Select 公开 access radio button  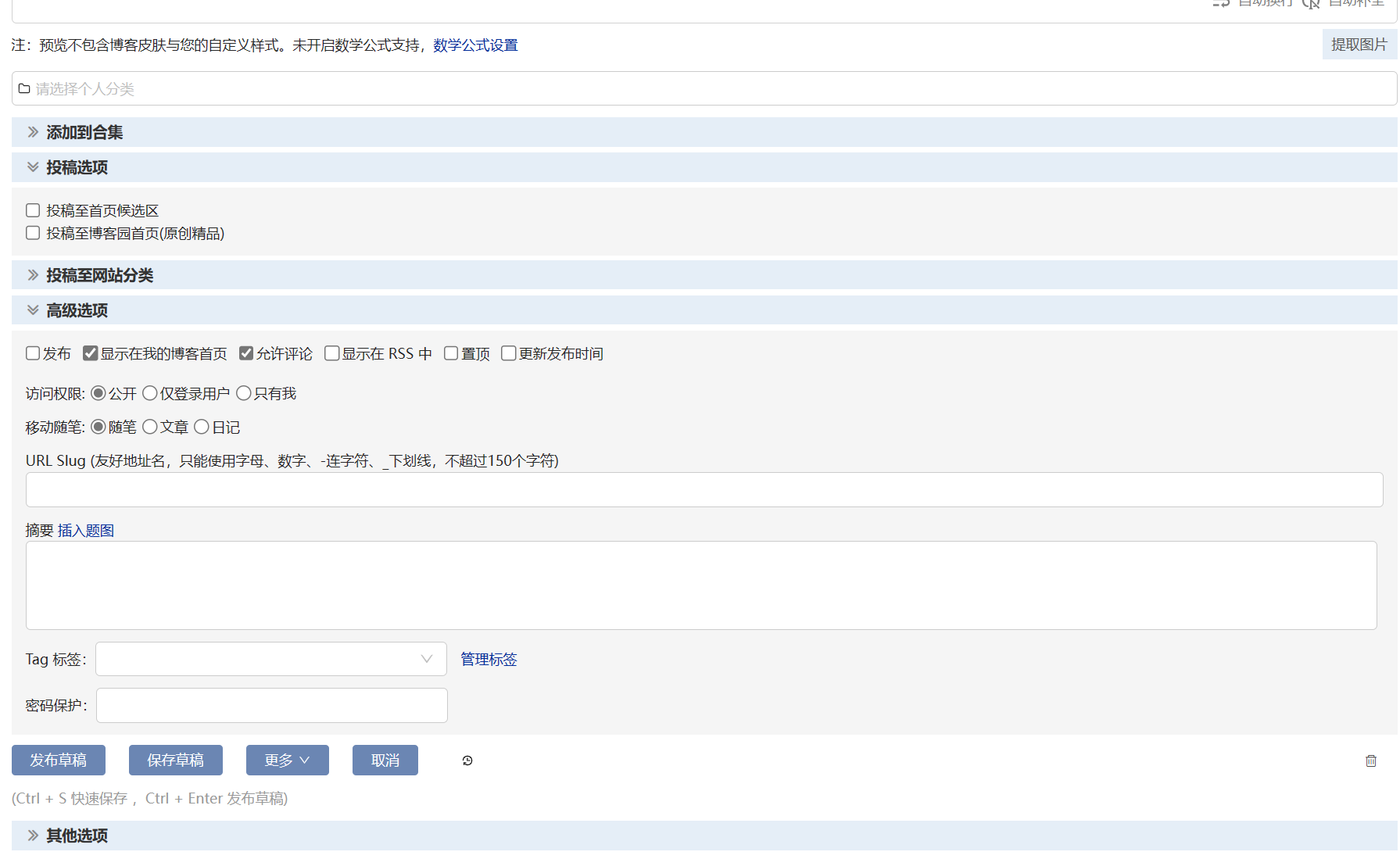tap(98, 393)
